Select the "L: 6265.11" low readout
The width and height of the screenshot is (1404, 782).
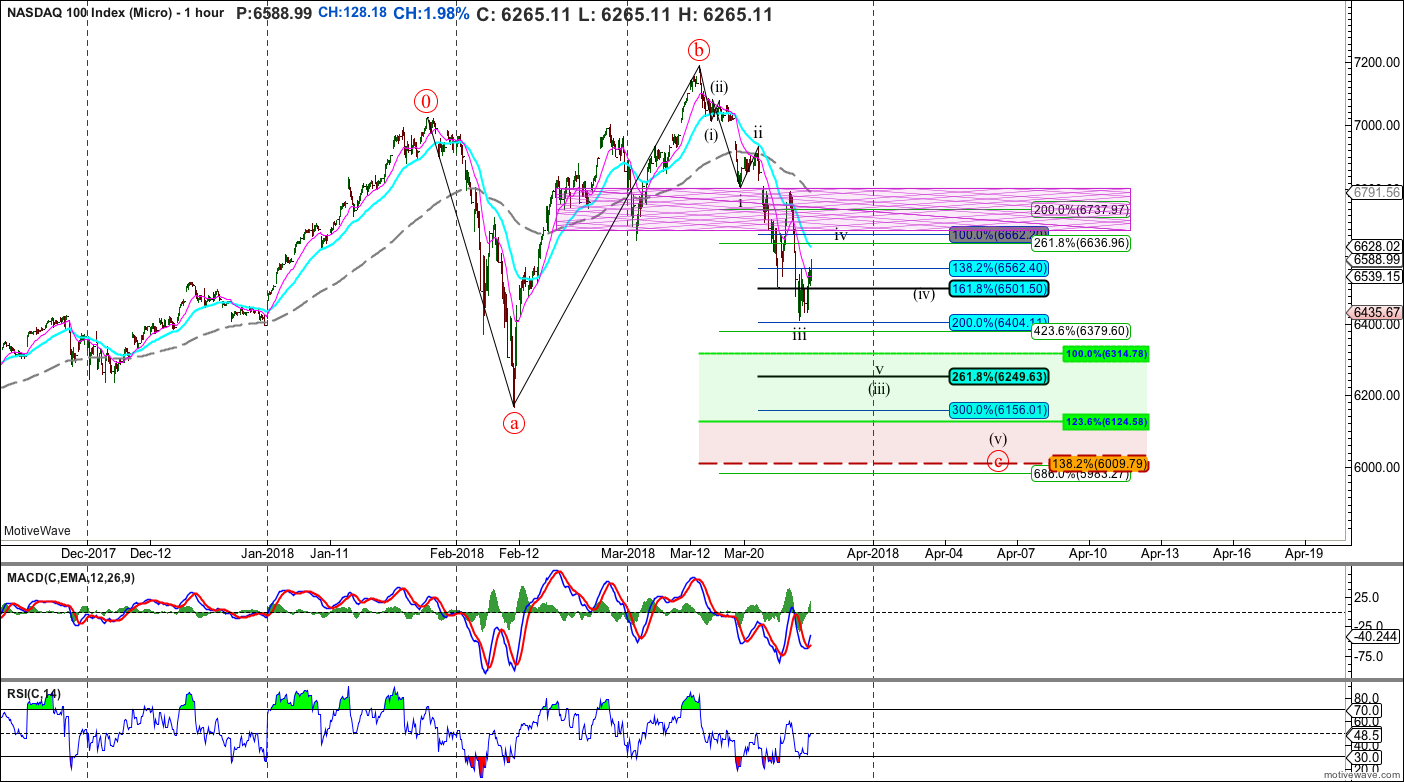(626, 15)
